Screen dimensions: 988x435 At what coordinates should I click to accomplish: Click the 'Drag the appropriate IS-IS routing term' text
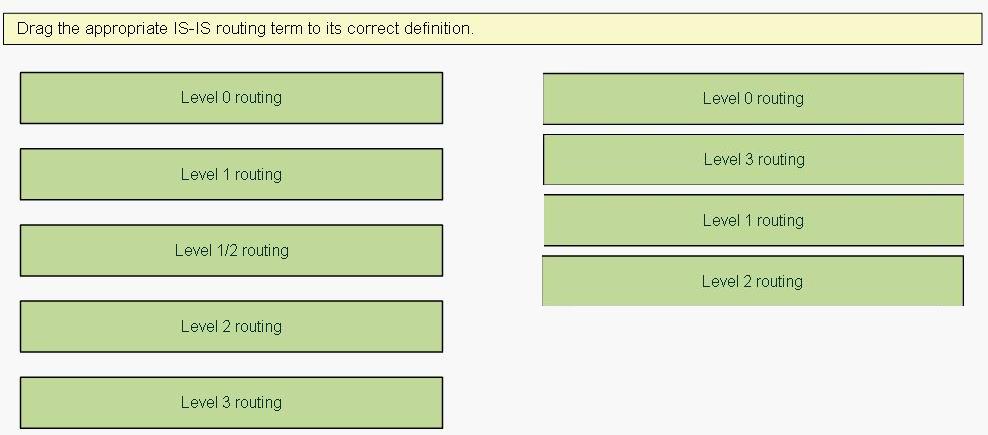[160, 29]
